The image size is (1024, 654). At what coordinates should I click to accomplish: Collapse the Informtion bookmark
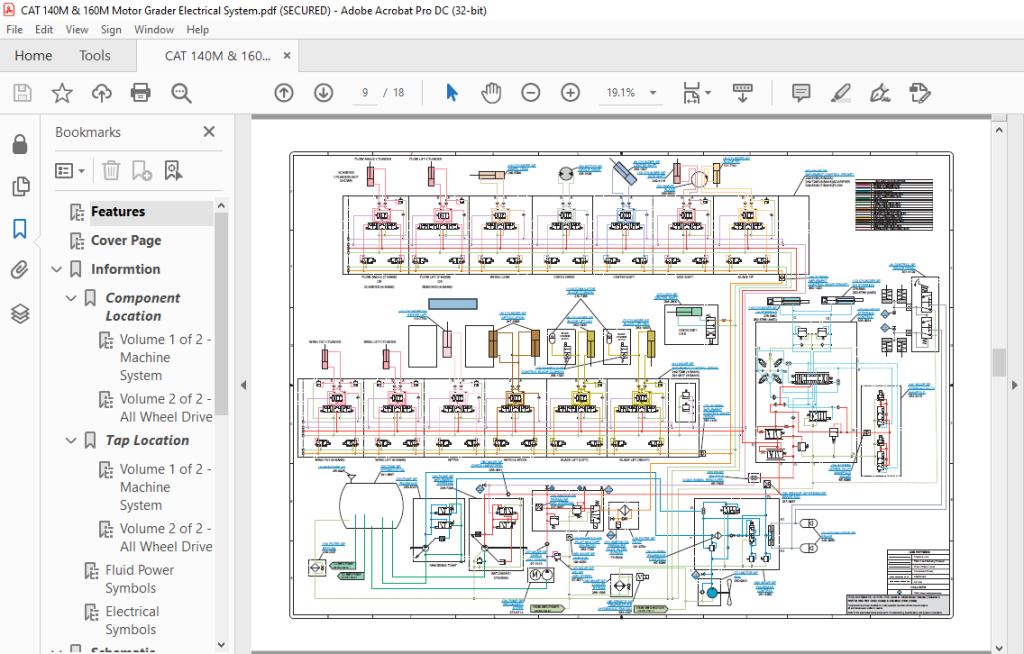[x=57, y=269]
